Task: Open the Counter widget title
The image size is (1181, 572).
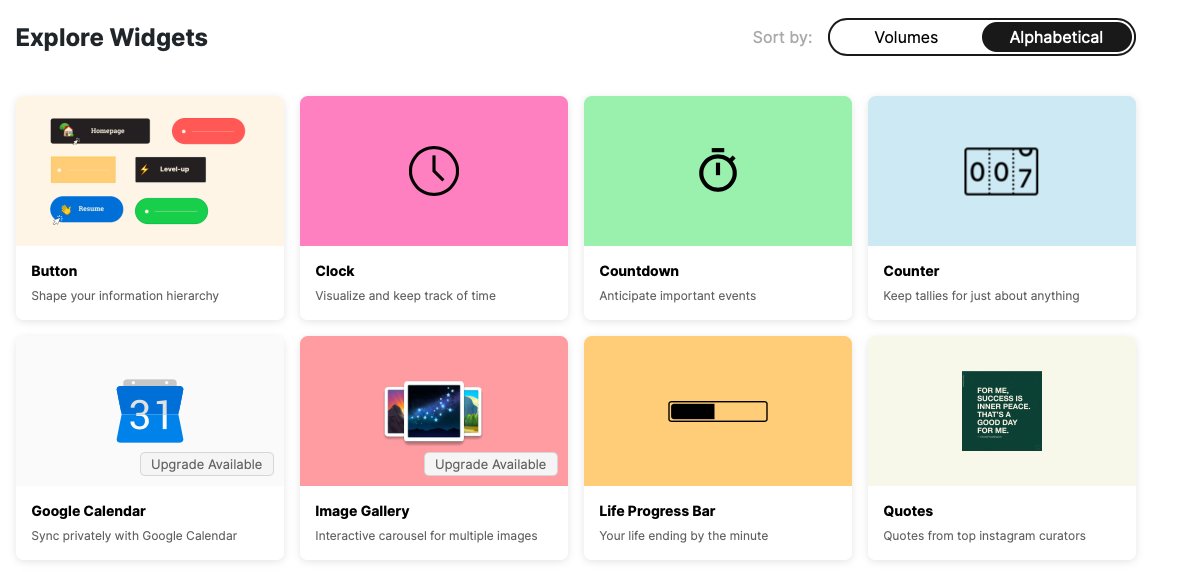Action: (x=911, y=271)
